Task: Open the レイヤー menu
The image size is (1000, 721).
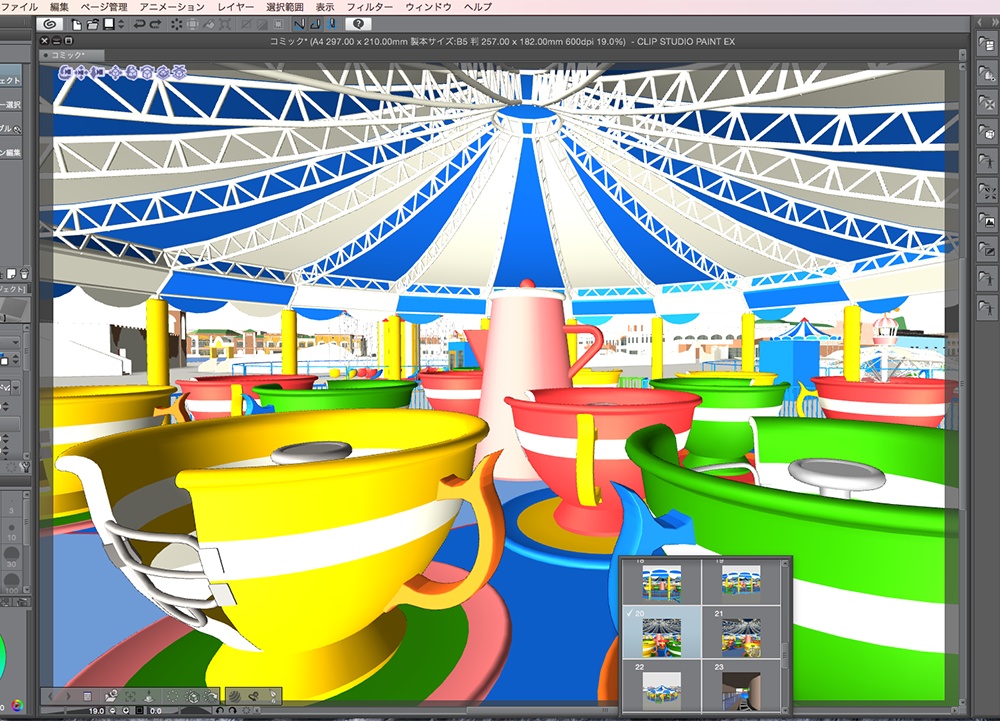Action: [235, 7]
